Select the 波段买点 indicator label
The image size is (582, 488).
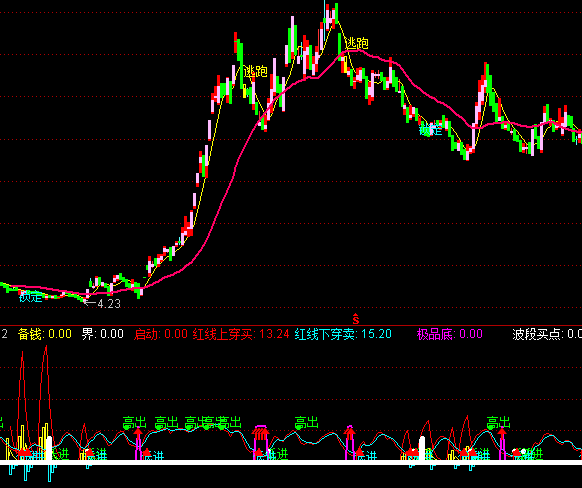(547, 334)
